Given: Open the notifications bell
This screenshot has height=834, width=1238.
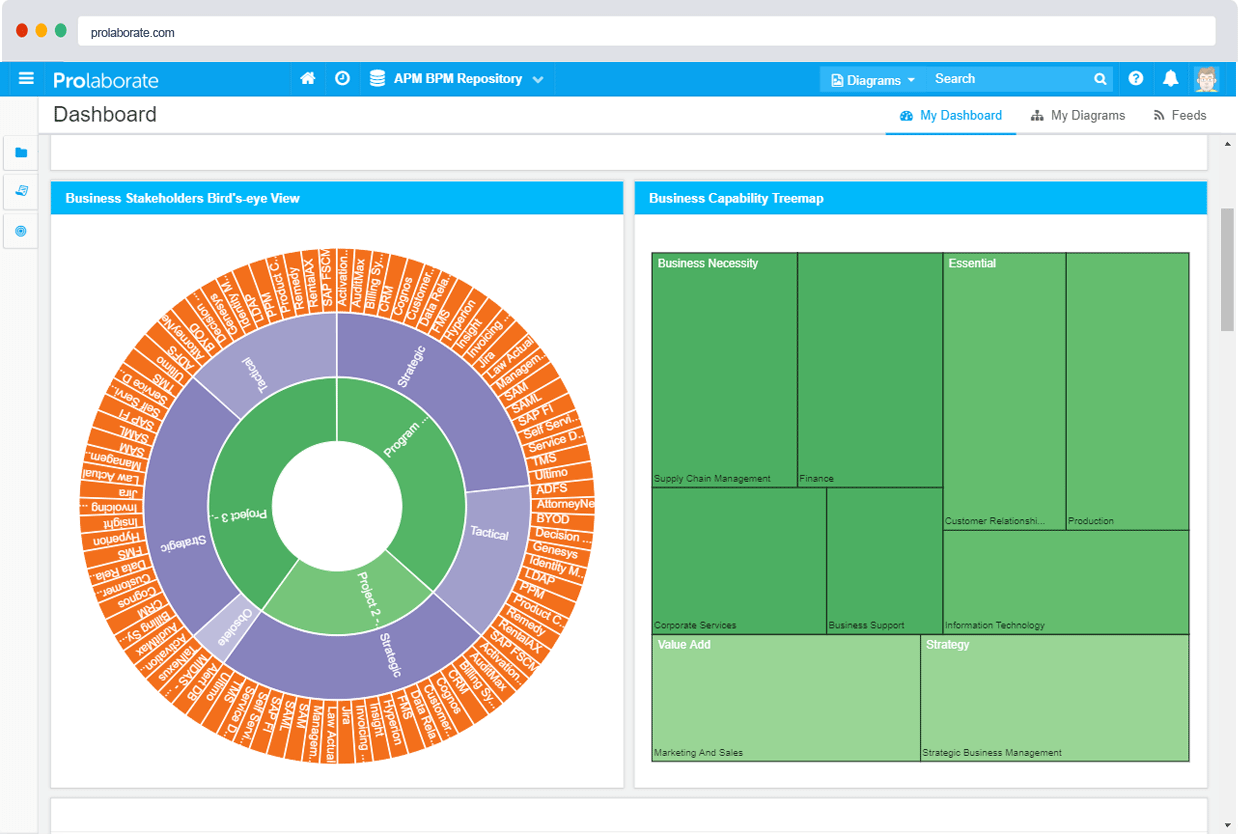Looking at the screenshot, I should 1170,79.
